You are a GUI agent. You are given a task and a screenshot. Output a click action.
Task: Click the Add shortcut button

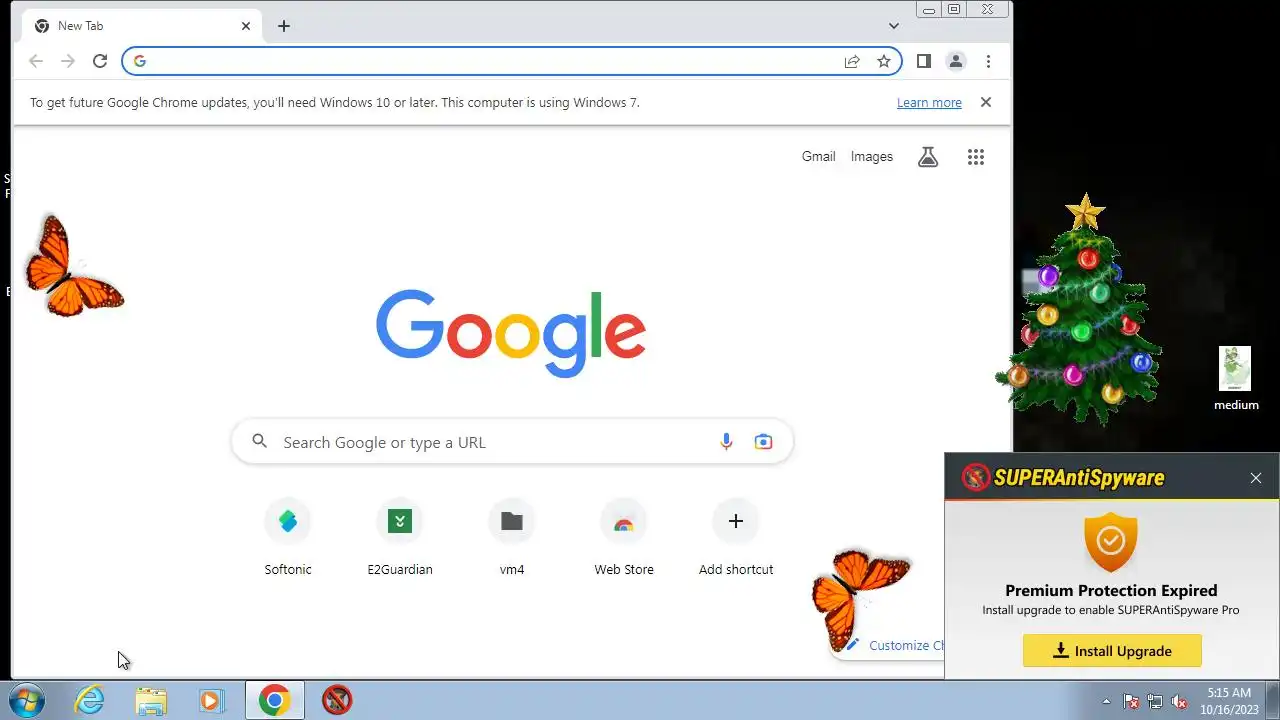click(736, 538)
